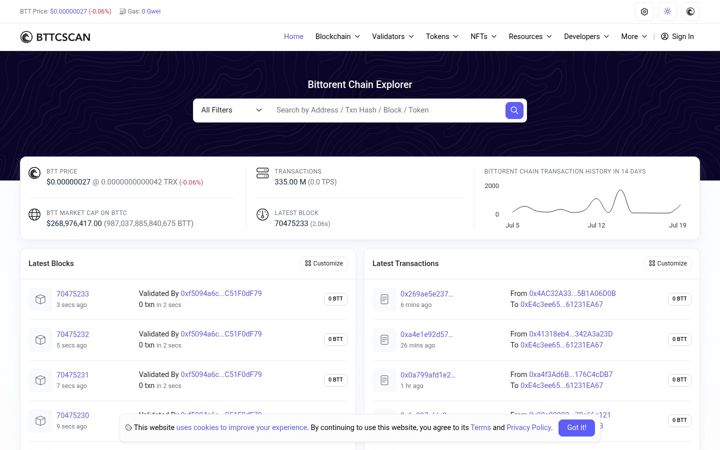Image resolution: width=720 pixels, height=450 pixels.
Task: Click the BTTCSCAN logo
Action: [x=55, y=37]
